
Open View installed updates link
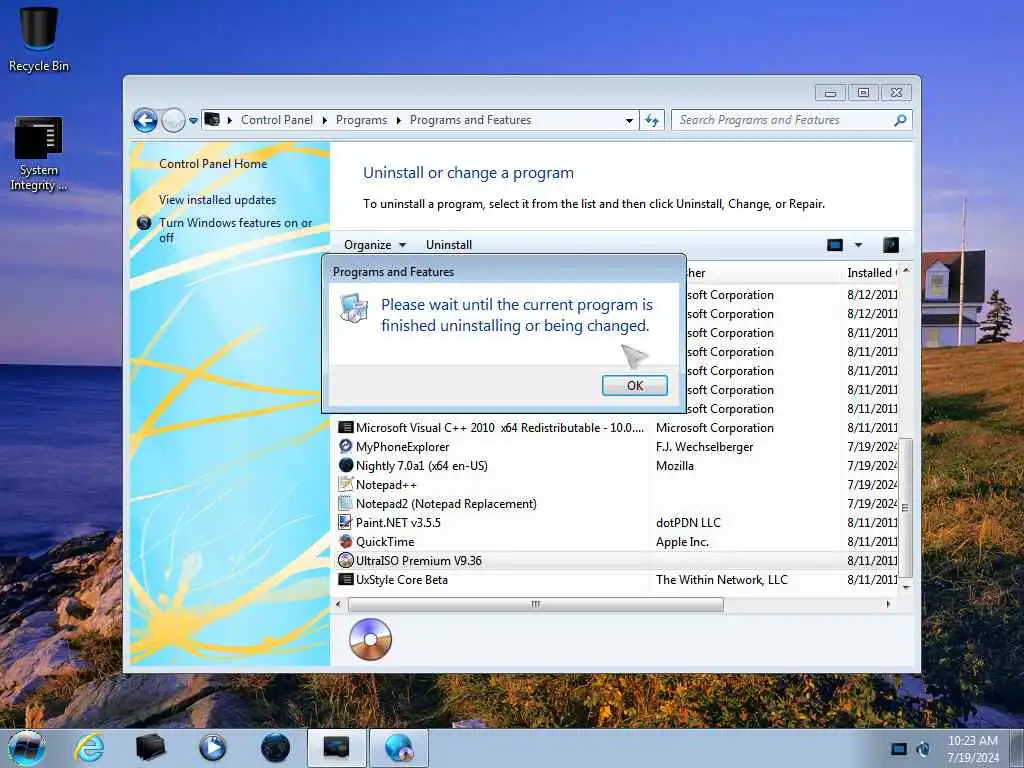[217, 200]
